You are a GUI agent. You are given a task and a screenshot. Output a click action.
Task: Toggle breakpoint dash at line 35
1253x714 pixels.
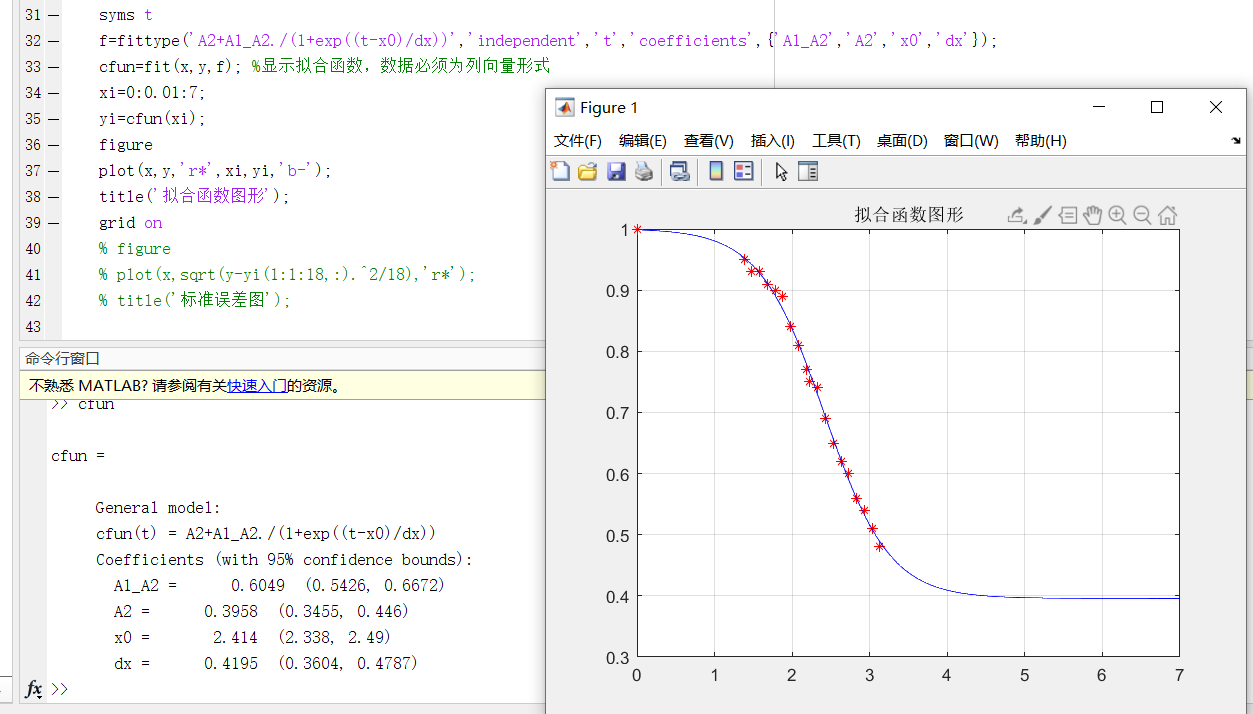(x=52, y=119)
